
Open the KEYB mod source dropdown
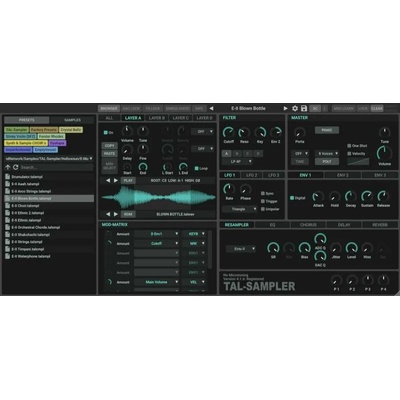194,234
